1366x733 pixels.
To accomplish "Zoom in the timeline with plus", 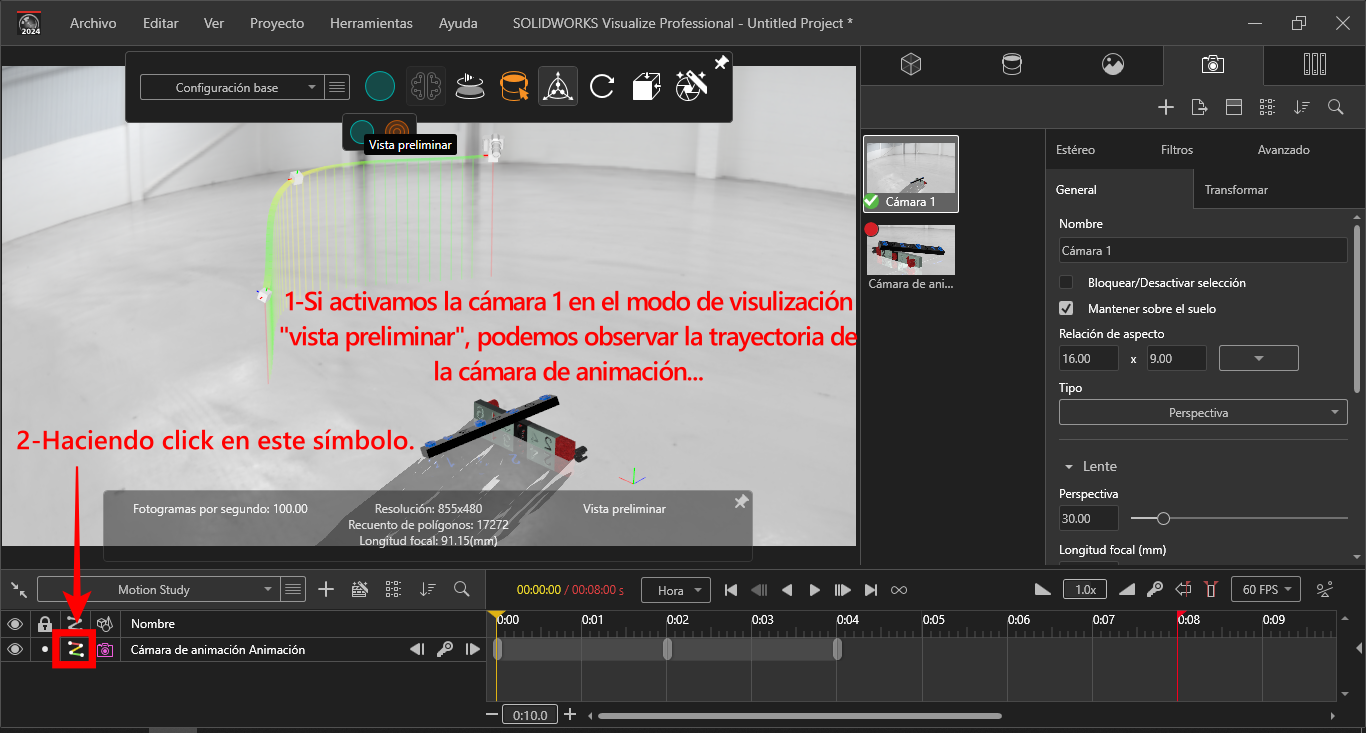I will [x=570, y=714].
